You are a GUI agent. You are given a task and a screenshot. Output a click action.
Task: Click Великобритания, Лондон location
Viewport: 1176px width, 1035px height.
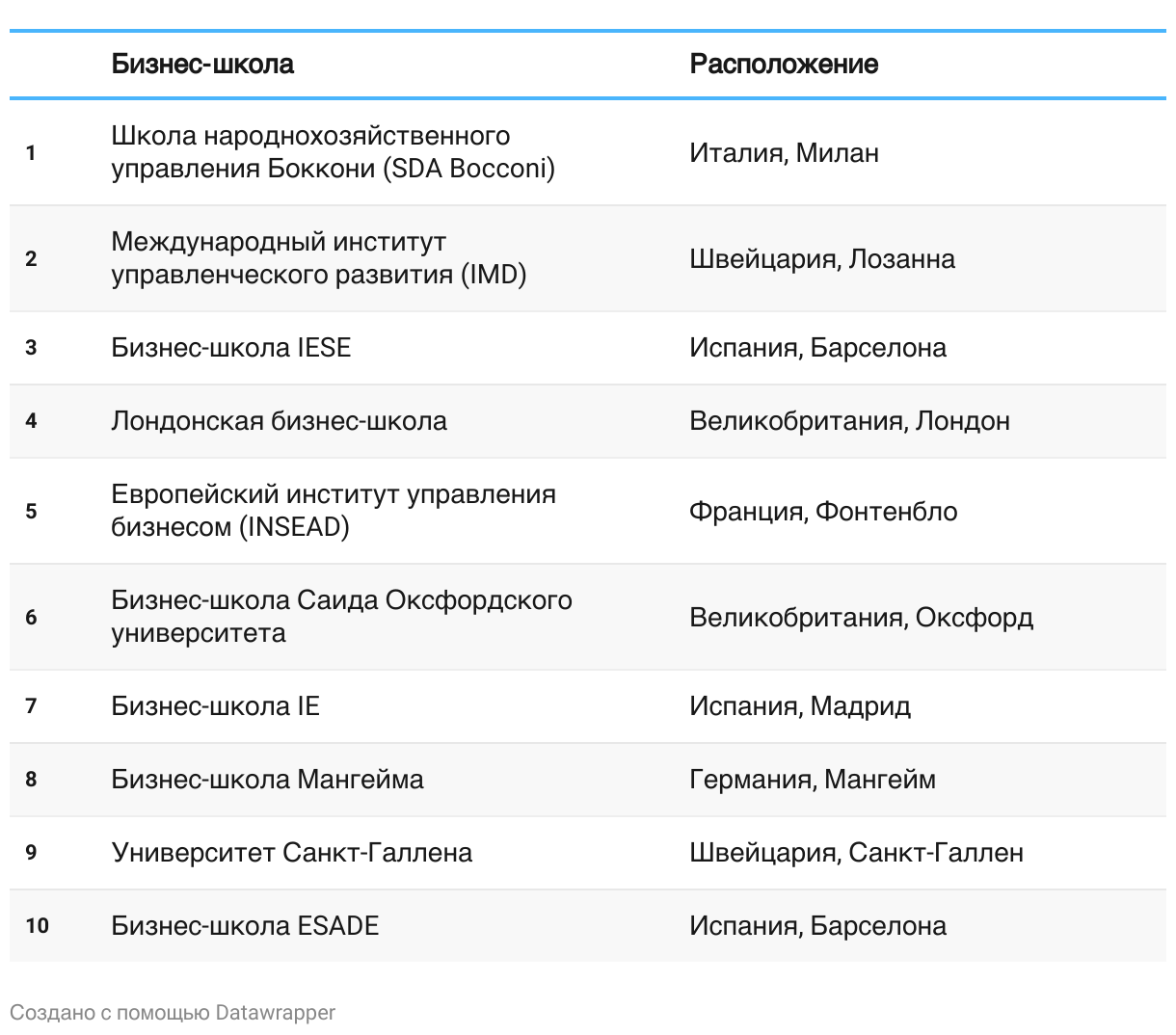coord(849,420)
